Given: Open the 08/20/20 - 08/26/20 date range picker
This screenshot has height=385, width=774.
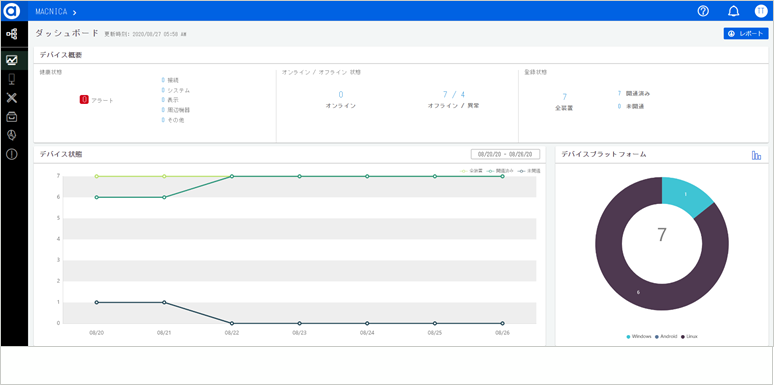Looking at the screenshot, I should 505,154.
